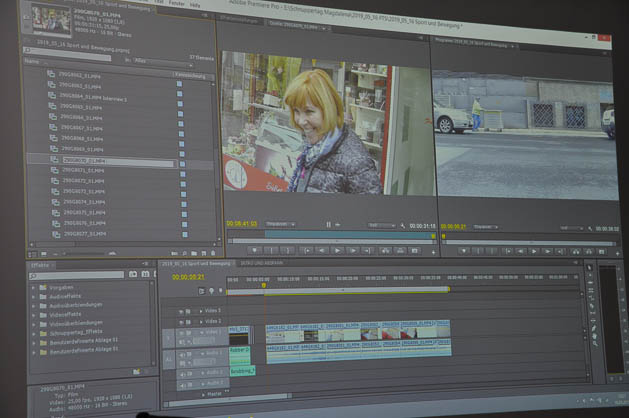Screen dimensions: 629x418
Task: Select the Sport und Bewegung sequence tab in timeline
Action: (x=196, y=264)
